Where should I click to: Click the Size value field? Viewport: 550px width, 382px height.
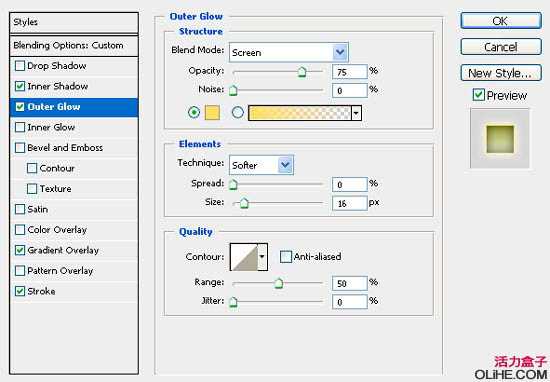[x=350, y=203]
